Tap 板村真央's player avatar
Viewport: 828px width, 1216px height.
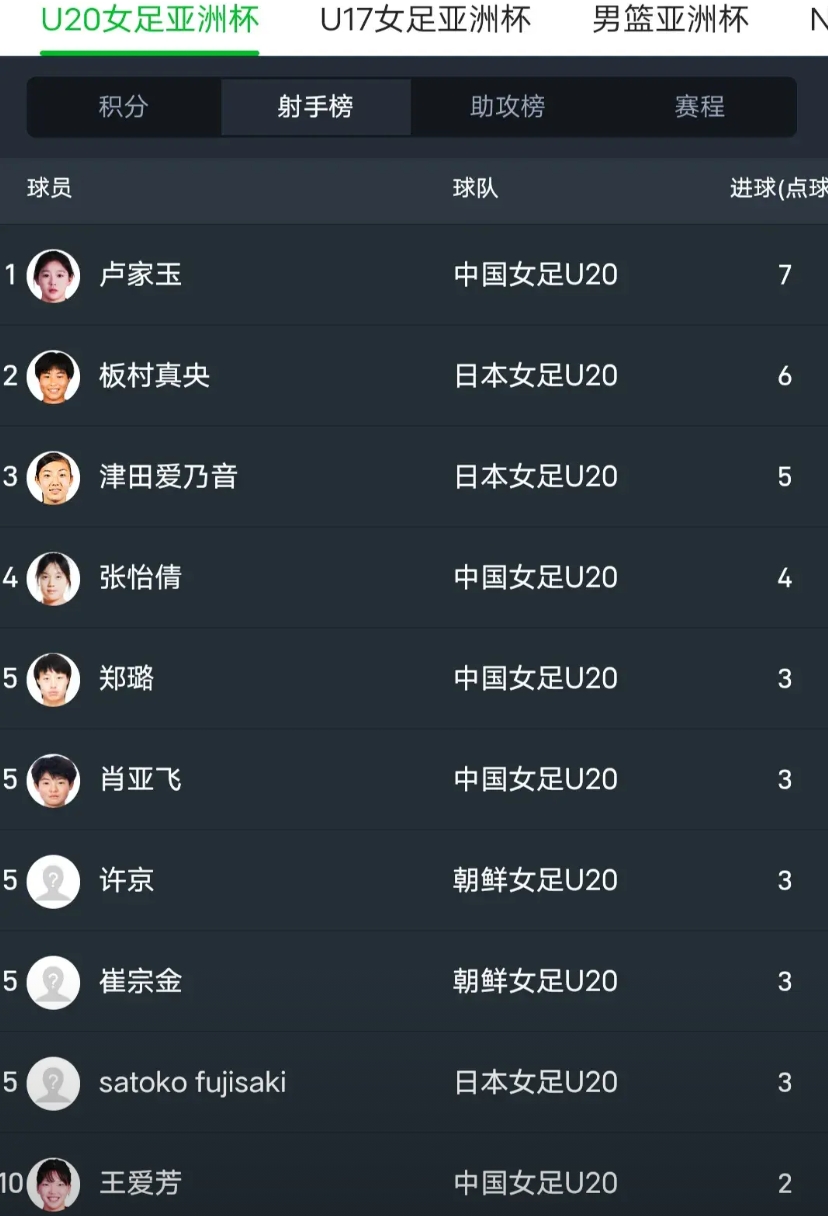[x=53, y=376]
